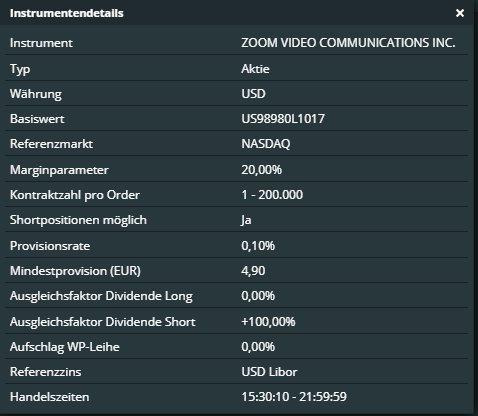478x416 pixels.
Task: Click the Marginparameter label
Action: [x=59, y=170]
